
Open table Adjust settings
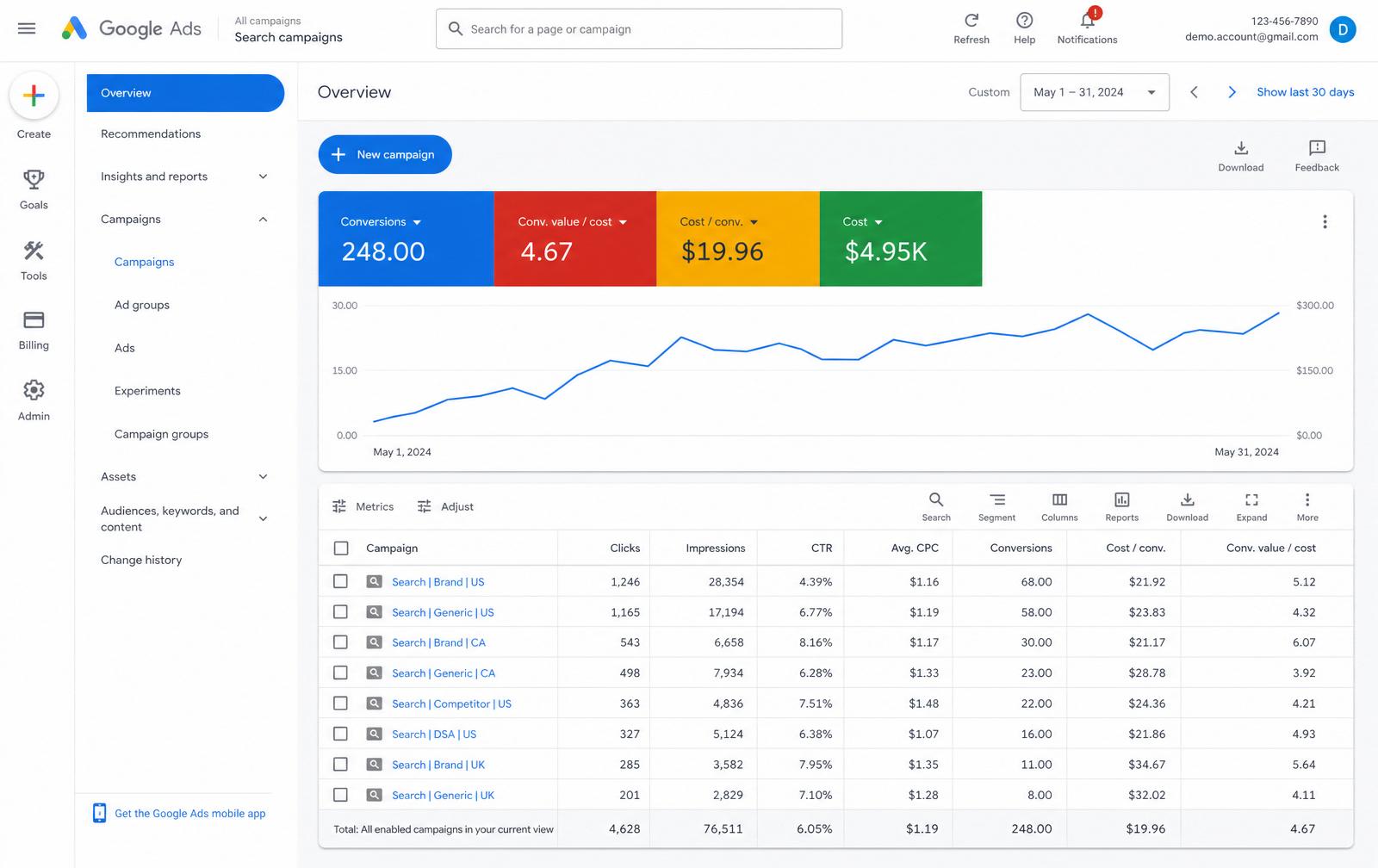[x=445, y=506]
